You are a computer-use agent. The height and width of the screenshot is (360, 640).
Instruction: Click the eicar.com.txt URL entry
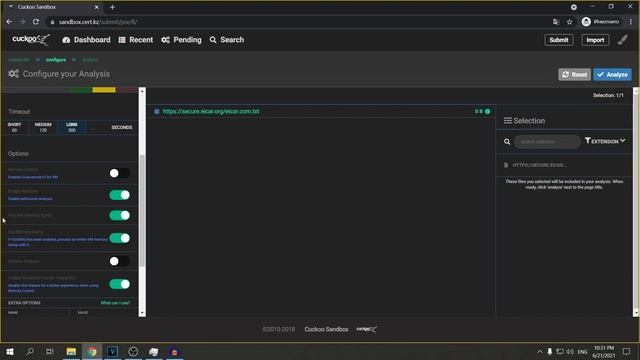click(211, 111)
